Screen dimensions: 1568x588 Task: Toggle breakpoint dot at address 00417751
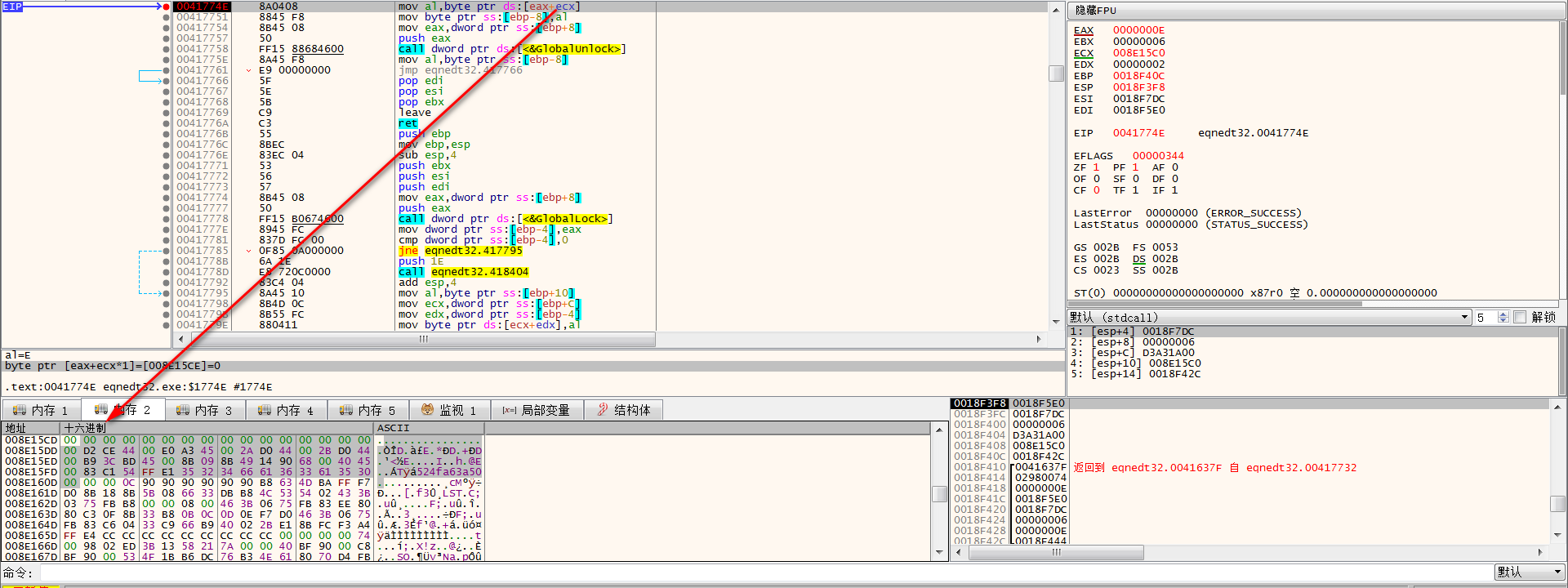click(167, 17)
